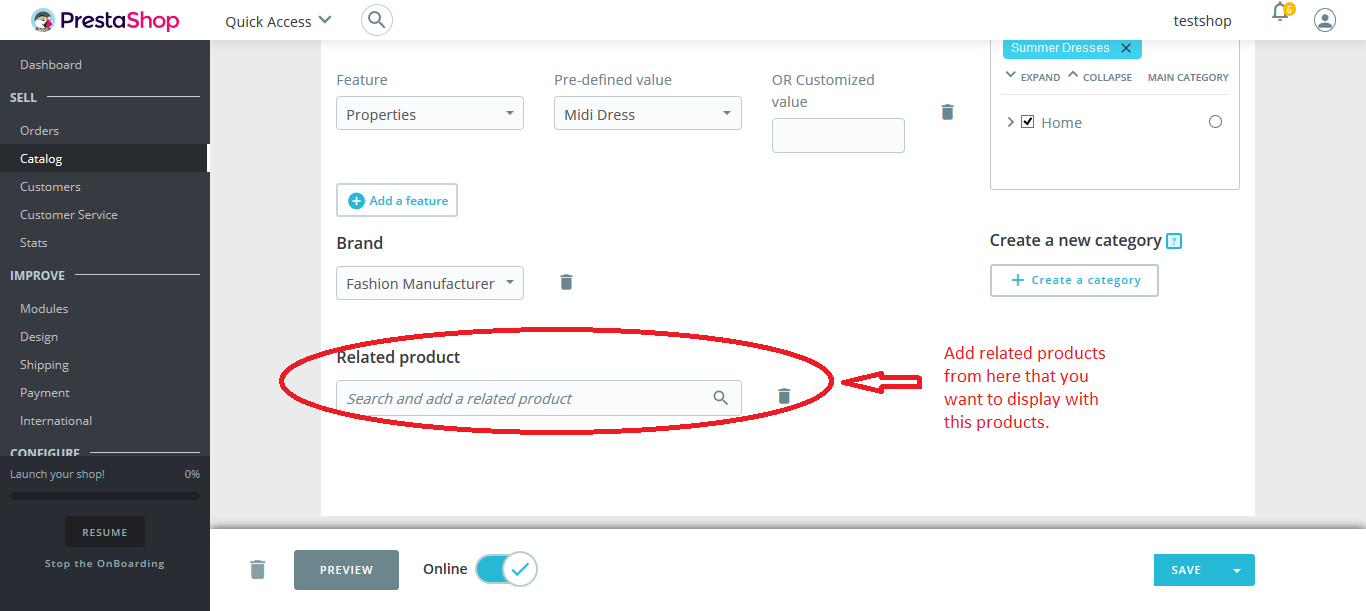The image size is (1366, 611).
Task: Click Stop the OnBoarding link
Action: (x=105, y=564)
